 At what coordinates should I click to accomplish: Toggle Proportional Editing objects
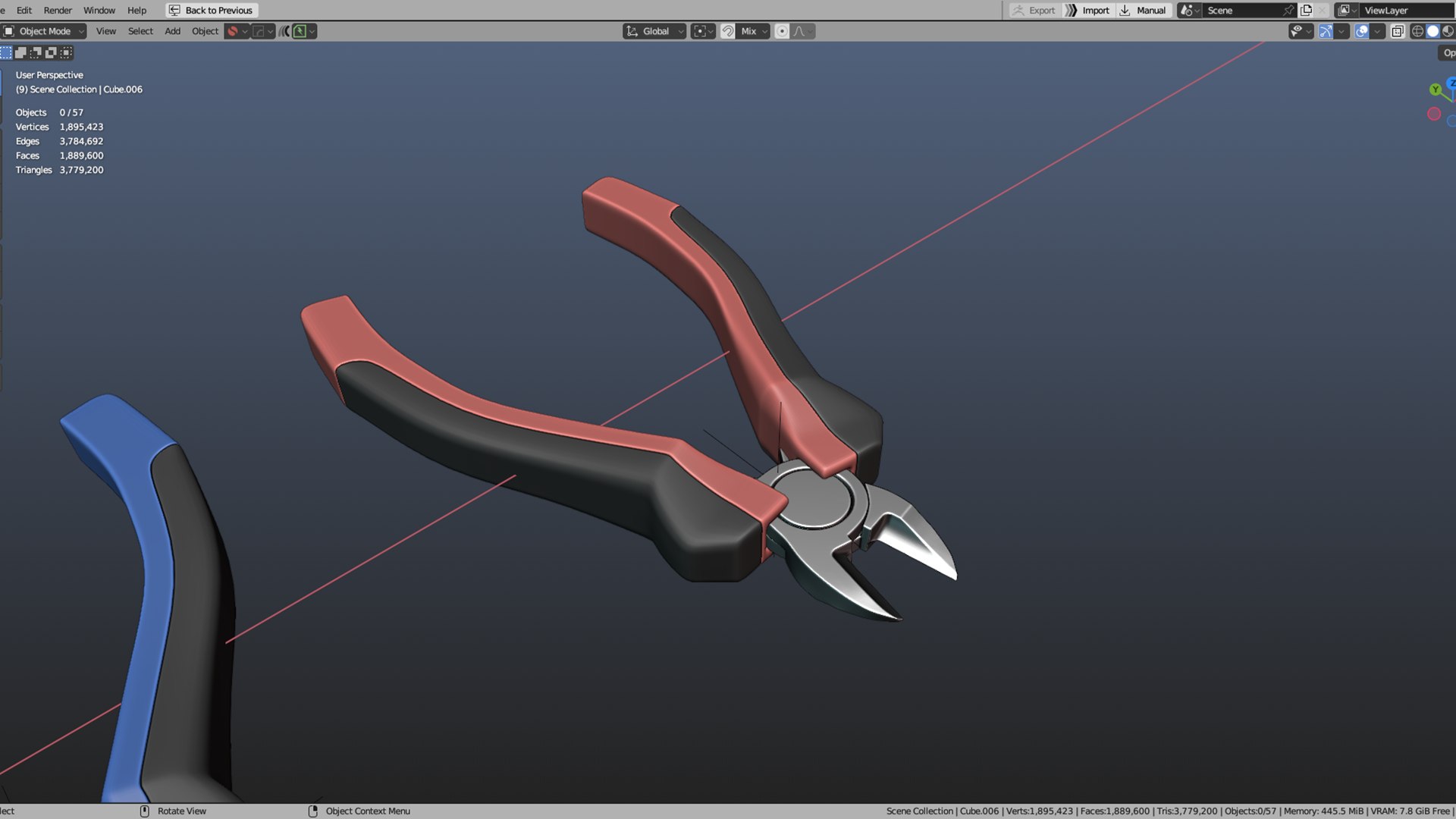[x=782, y=31]
